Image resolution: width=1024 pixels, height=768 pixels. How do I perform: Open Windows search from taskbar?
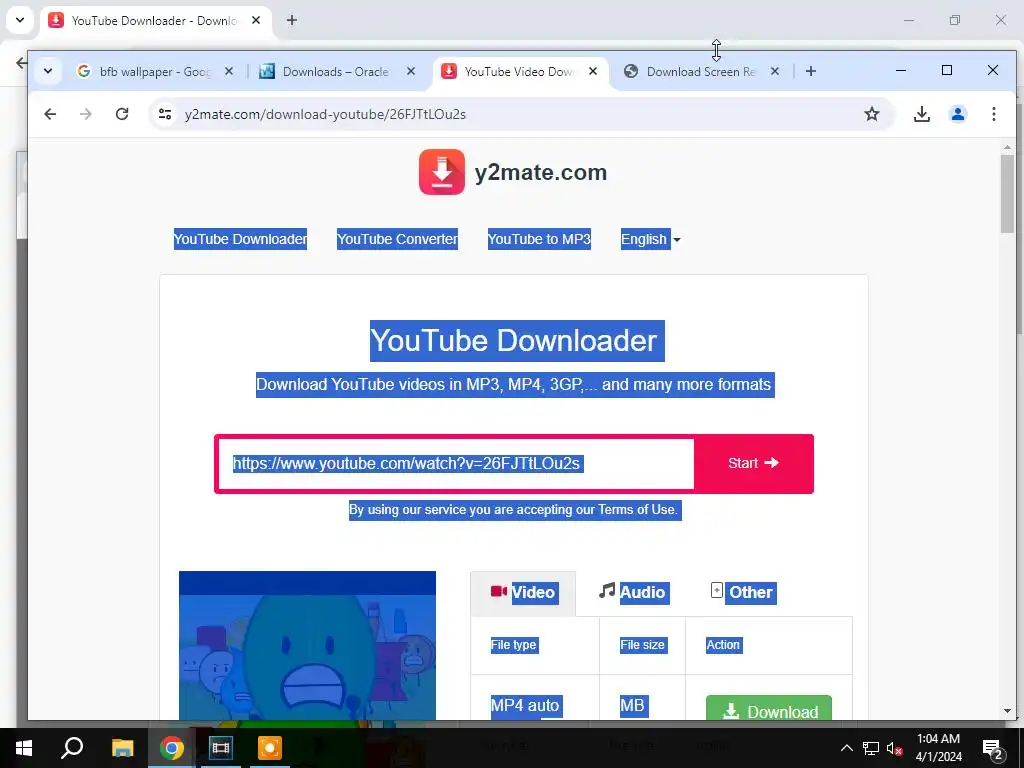click(72, 748)
